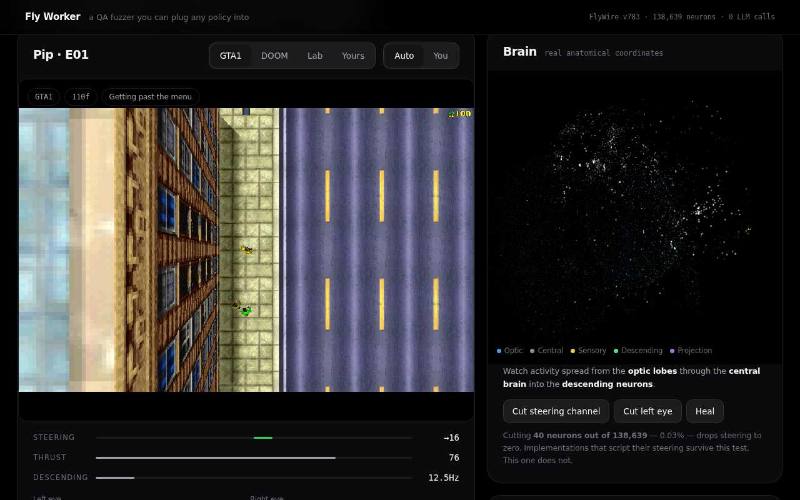800x500 pixels.
Task: Click the Optic legend dot
Action: (499, 351)
